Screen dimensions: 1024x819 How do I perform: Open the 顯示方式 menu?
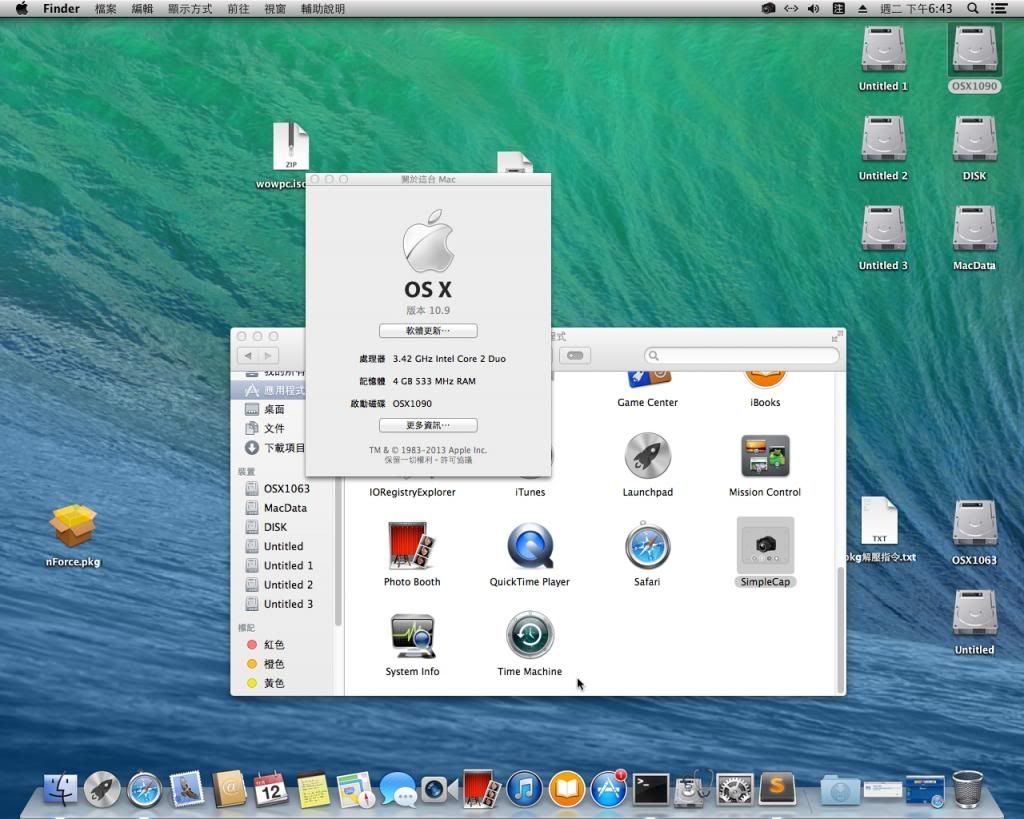pos(190,8)
